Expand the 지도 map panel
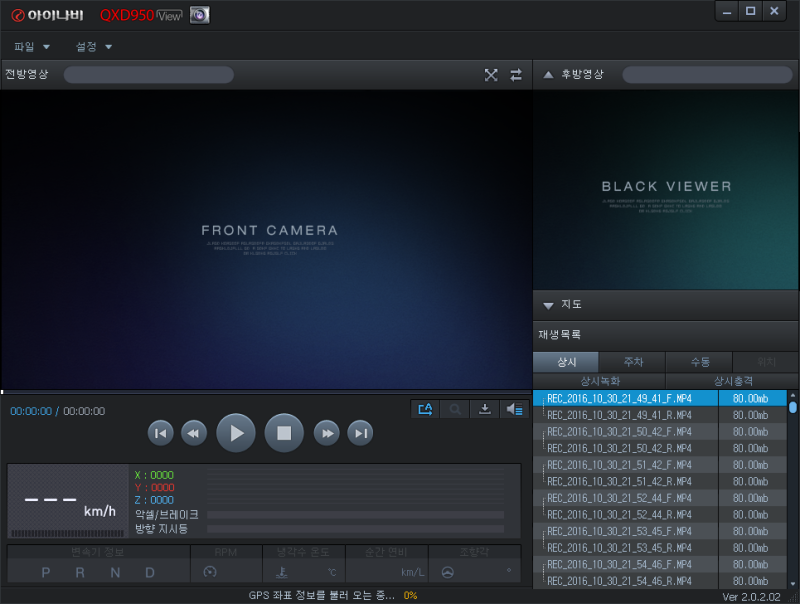Image resolution: width=800 pixels, height=604 pixels. (x=548, y=305)
